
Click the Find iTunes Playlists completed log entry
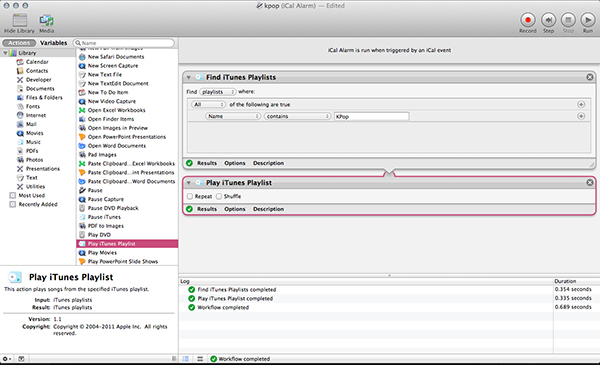tap(236, 290)
